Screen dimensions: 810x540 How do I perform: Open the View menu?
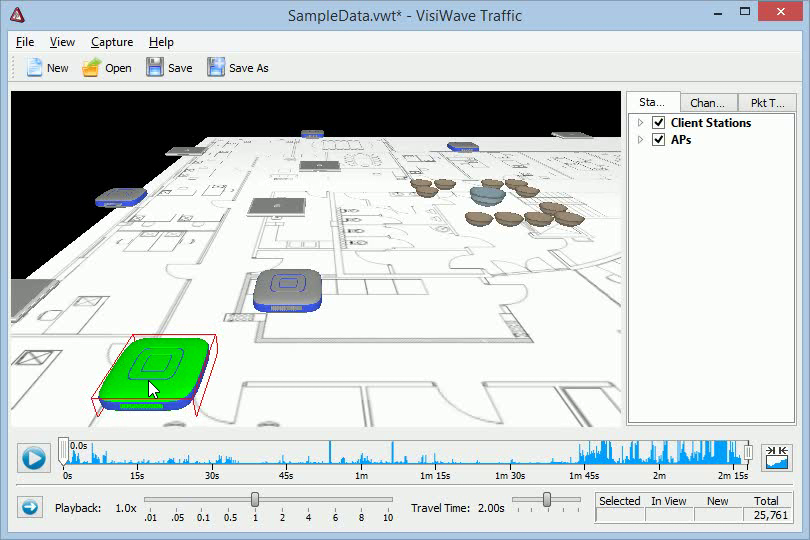click(x=62, y=42)
